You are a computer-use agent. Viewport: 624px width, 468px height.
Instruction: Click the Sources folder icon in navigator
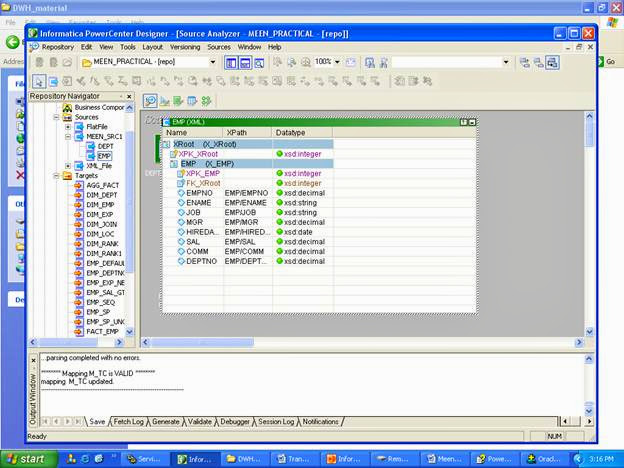pyautogui.click(x=68, y=117)
